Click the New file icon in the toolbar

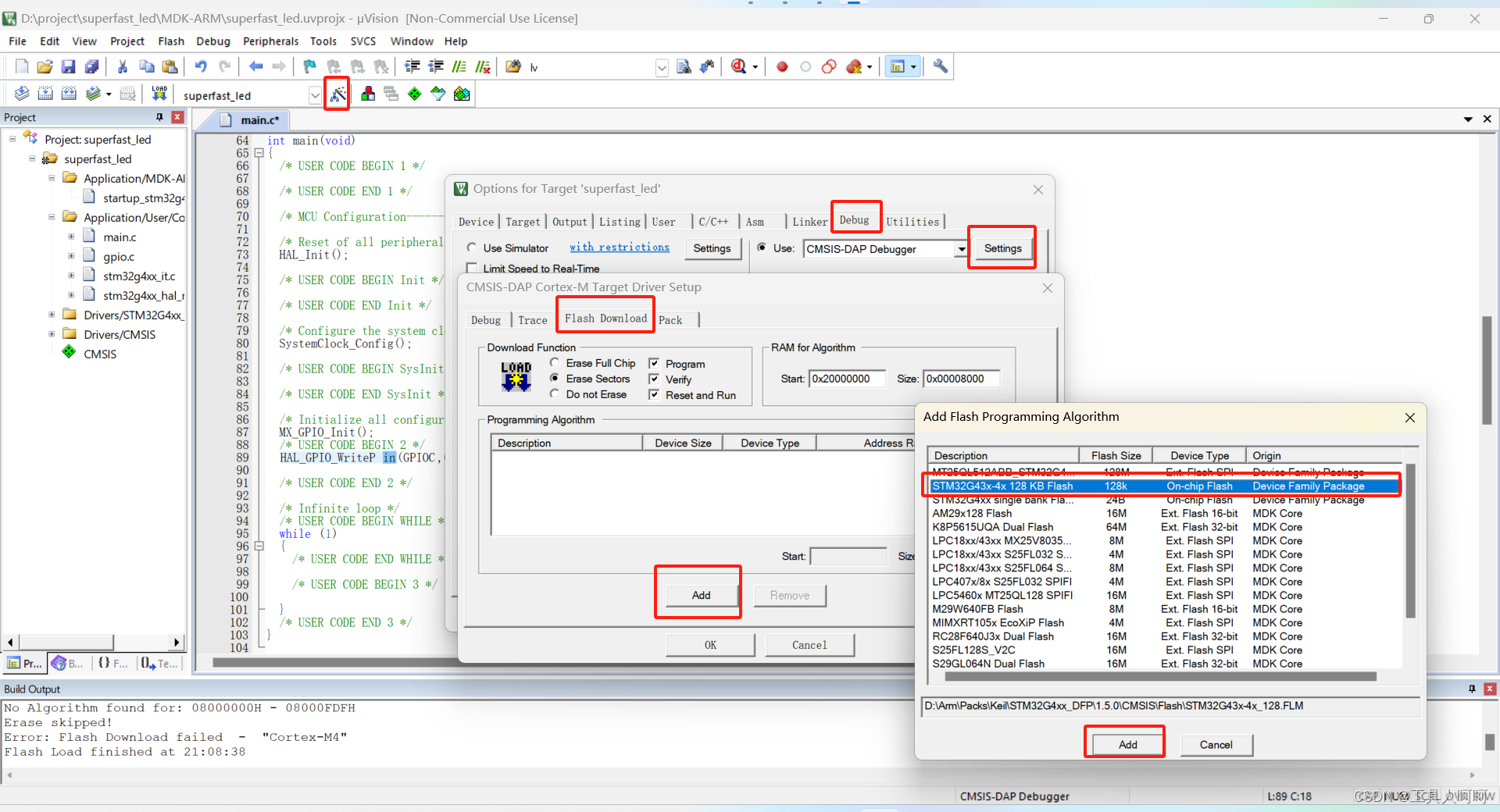22,67
